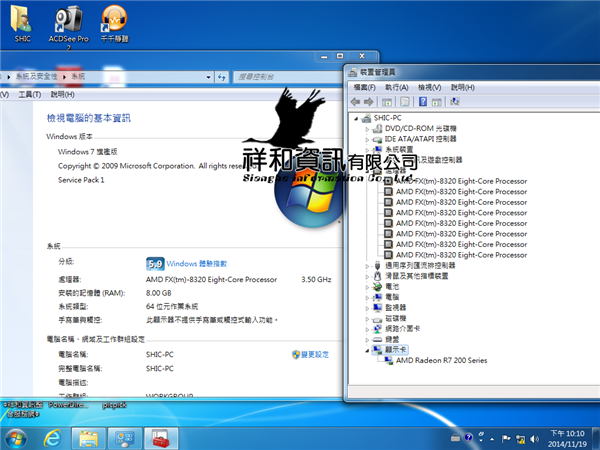The width and height of the screenshot is (600, 450).
Task: Open the 工具(T) menu in Control Panel window
Action: coord(30,94)
